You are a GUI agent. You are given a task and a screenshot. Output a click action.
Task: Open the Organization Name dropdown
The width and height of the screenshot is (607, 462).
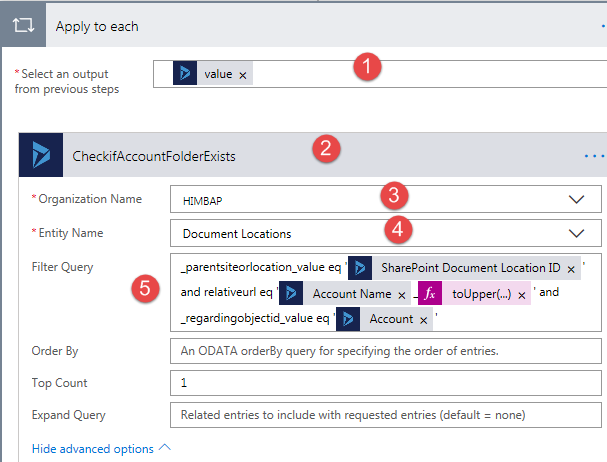pyautogui.click(x=576, y=199)
